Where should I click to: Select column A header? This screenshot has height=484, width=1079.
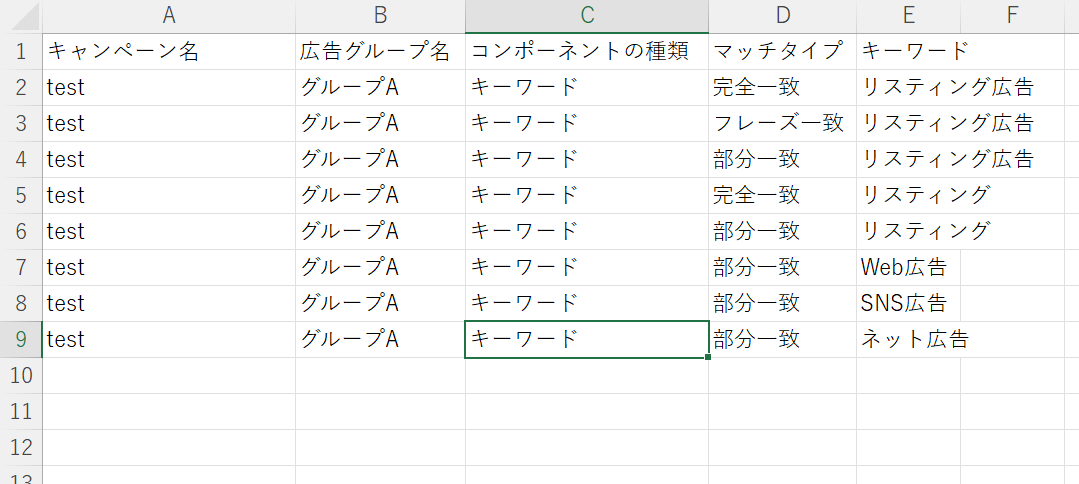point(169,17)
